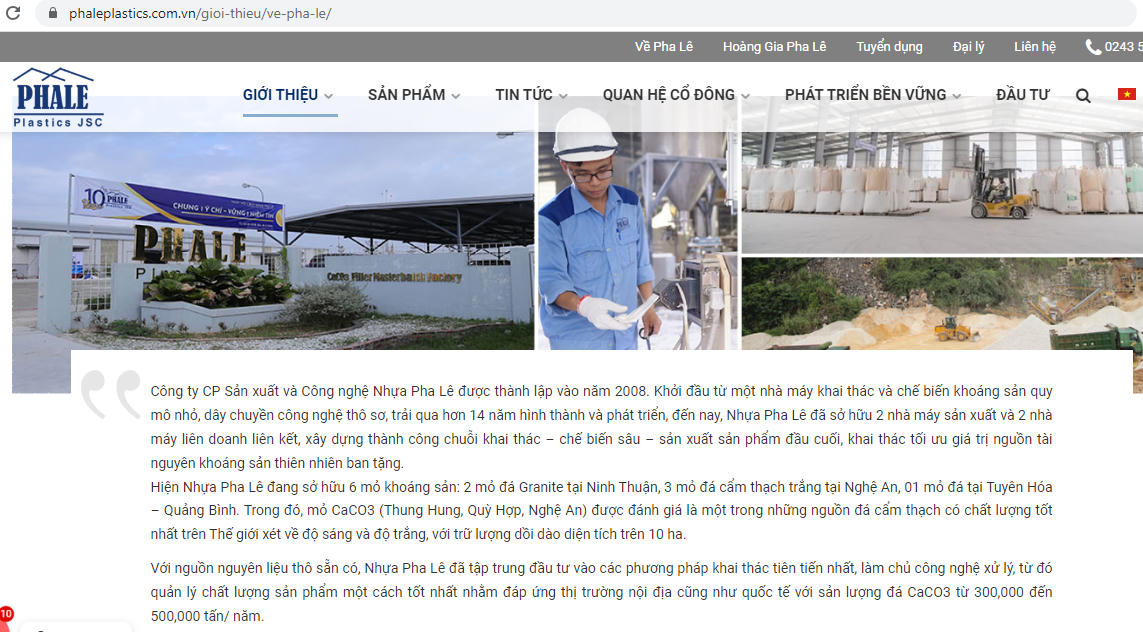This screenshot has height=632, width=1143.
Task: Open site search with the magnifier icon
Action: [1083, 95]
